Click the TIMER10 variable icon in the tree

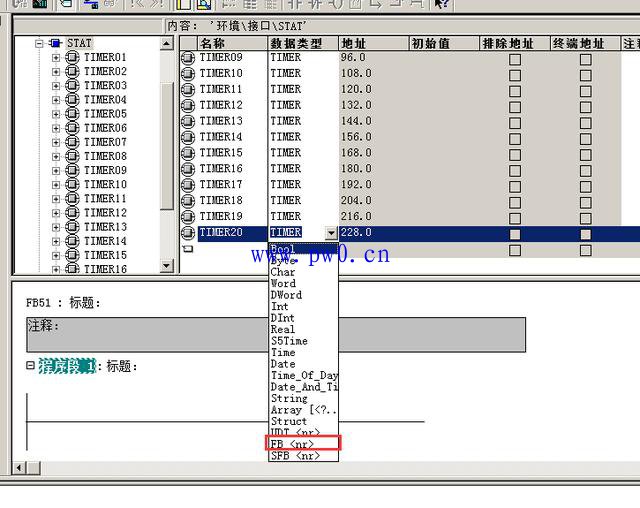[x=72, y=184]
